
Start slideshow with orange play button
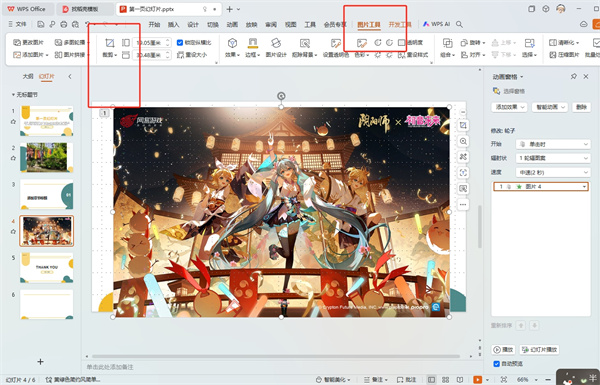[478, 380]
